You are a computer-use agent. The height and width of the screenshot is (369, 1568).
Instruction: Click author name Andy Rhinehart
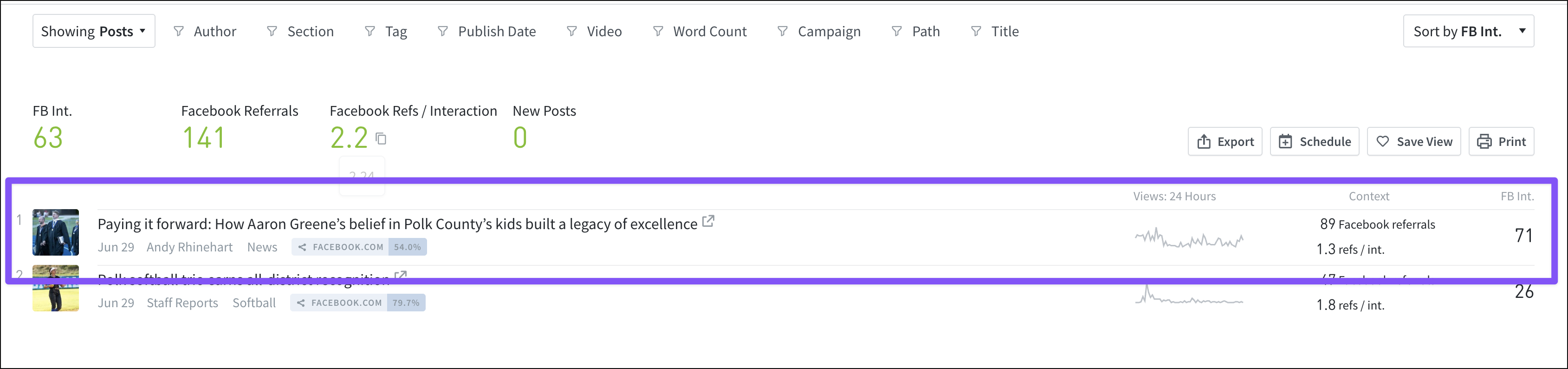coord(189,247)
